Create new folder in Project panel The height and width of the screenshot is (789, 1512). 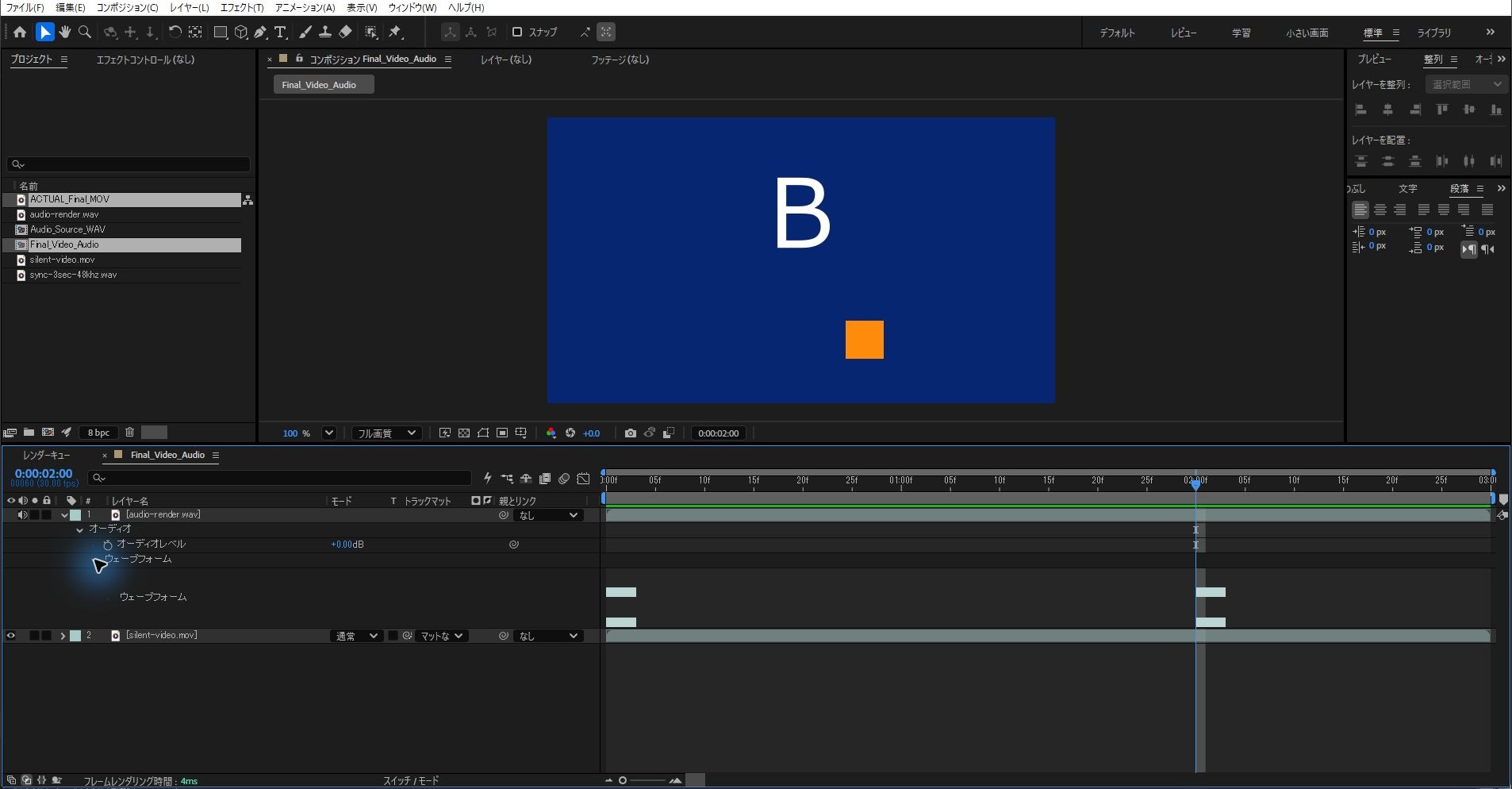[x=29, y=433]
